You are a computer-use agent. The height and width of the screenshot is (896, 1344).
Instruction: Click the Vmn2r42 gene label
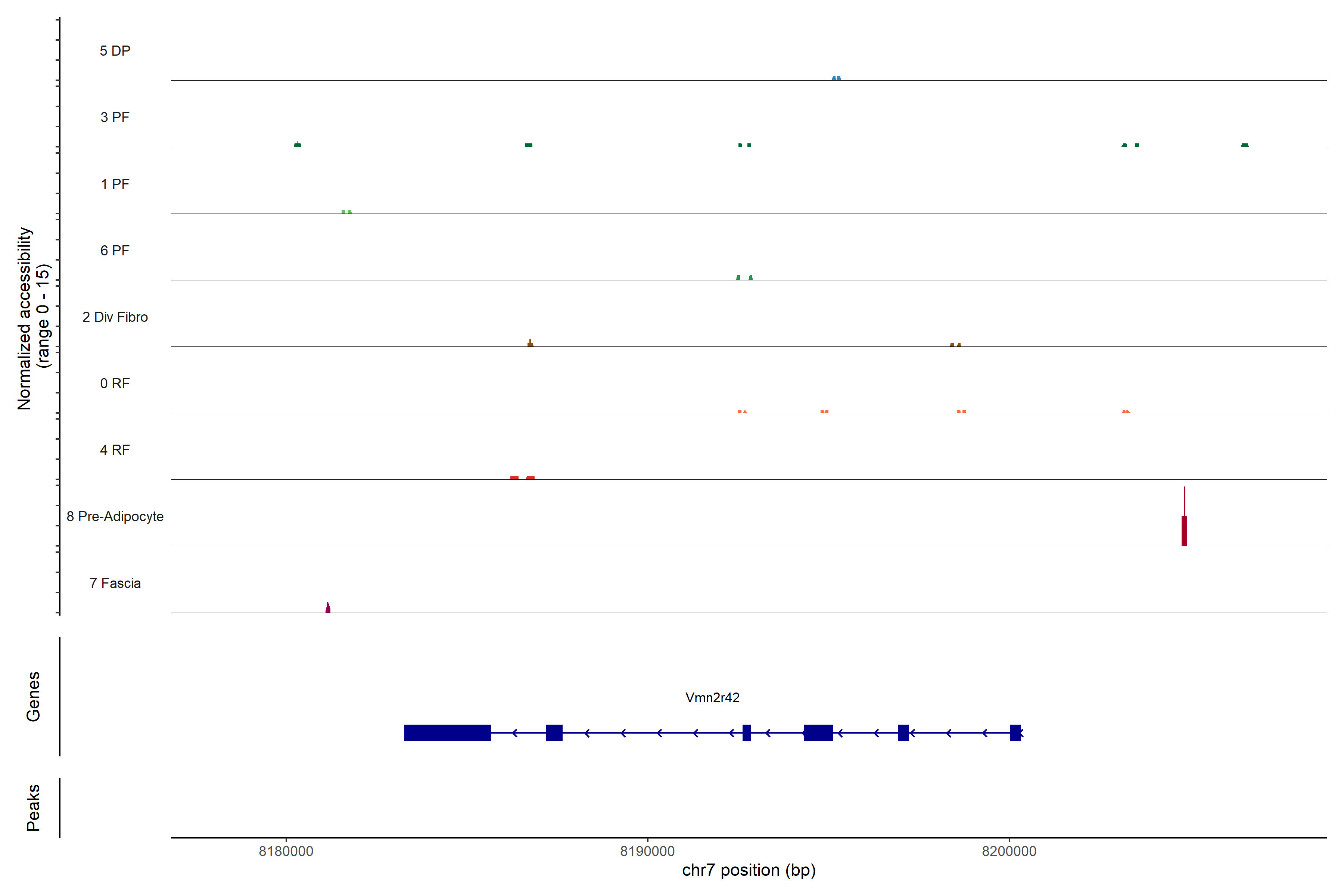[x=712, y=698]
